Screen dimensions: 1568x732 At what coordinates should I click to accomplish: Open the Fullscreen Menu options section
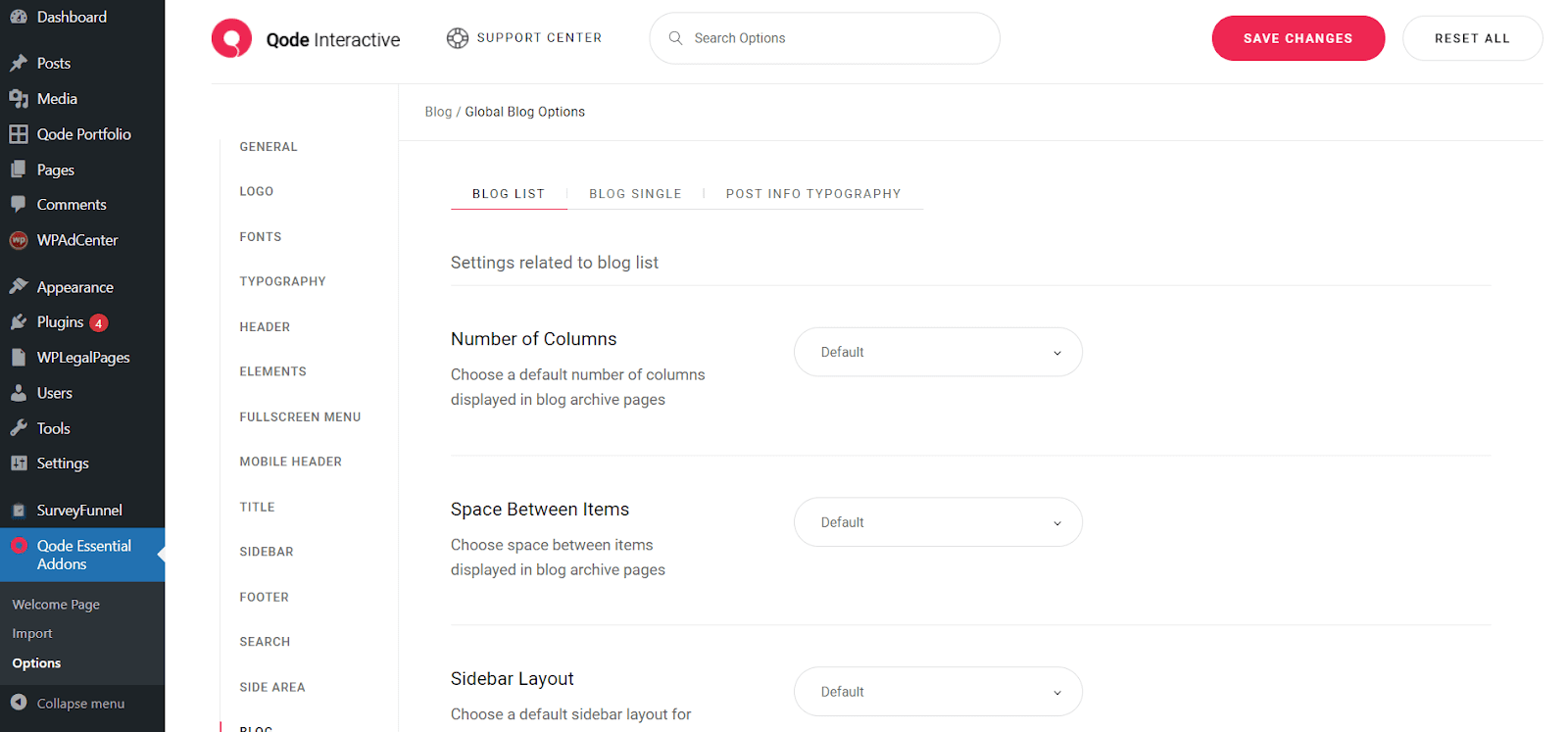coord(300,417)
